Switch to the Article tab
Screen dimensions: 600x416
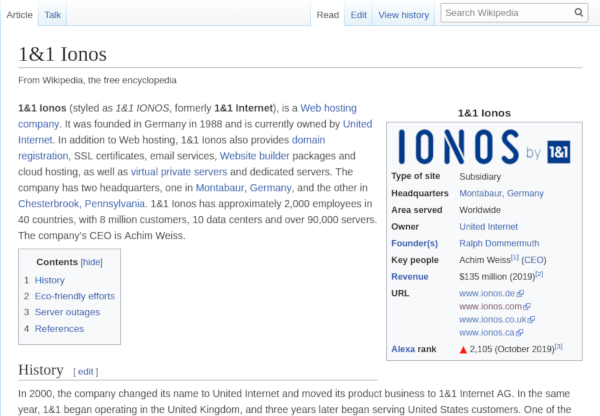[x=20, y=15]
